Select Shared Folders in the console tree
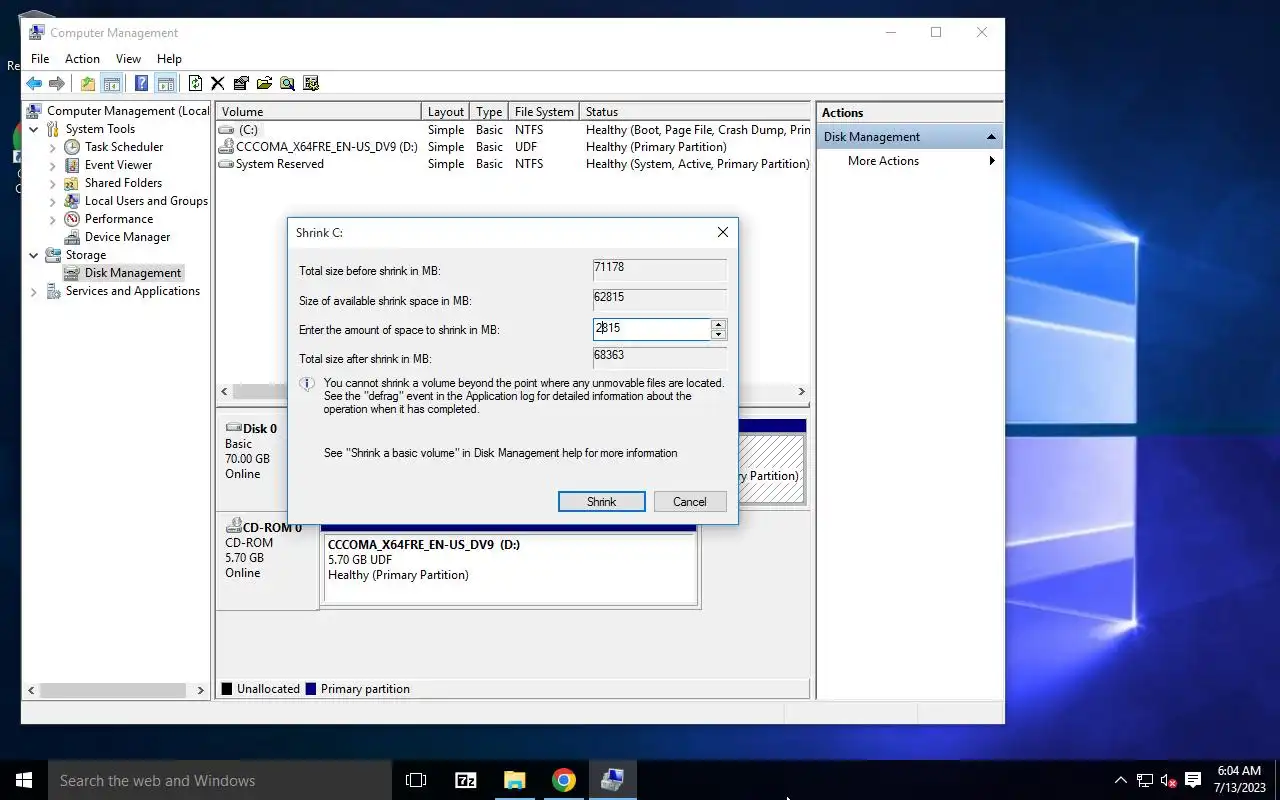Viewport: 1280px width, 800px height. coord(123,183)
